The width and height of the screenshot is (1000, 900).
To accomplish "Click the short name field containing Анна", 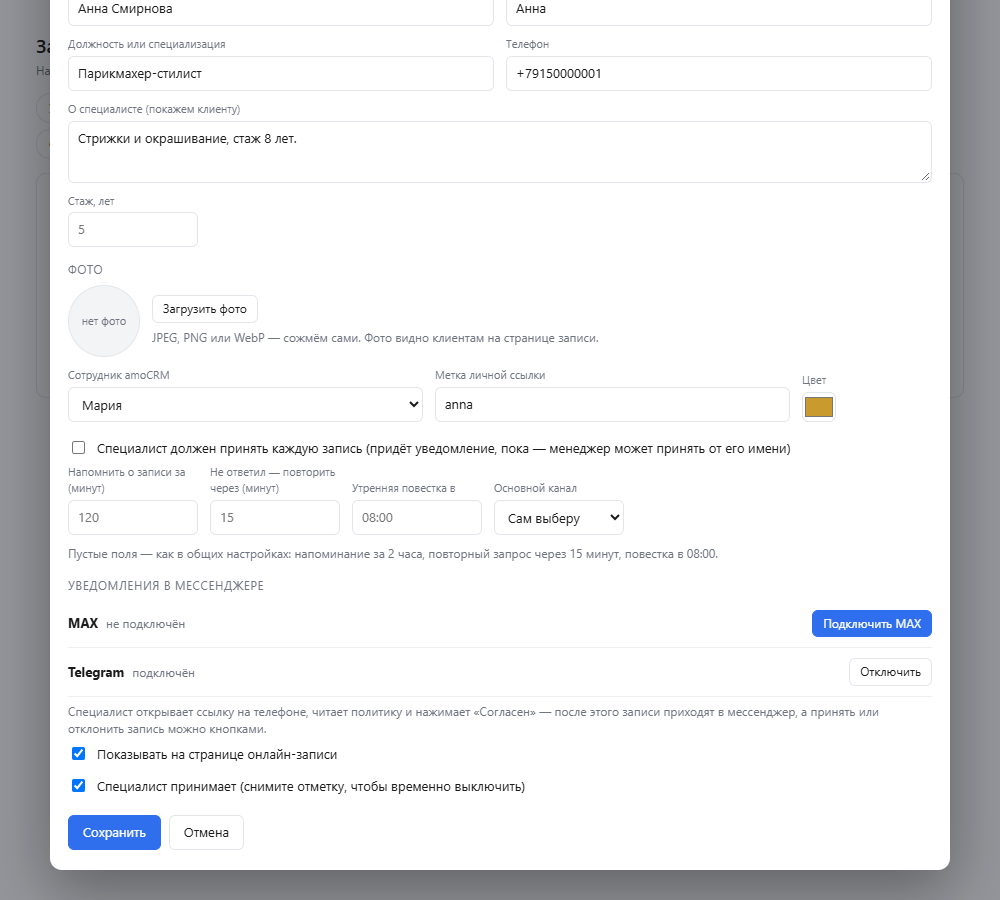I will tap(719, 10).
